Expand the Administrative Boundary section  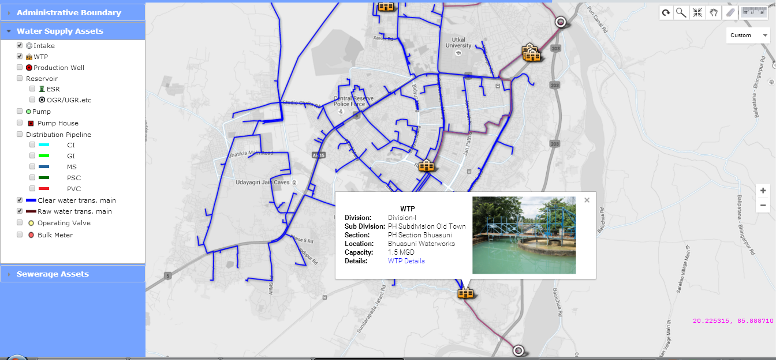pyautogui.click(x=72, y=12)
